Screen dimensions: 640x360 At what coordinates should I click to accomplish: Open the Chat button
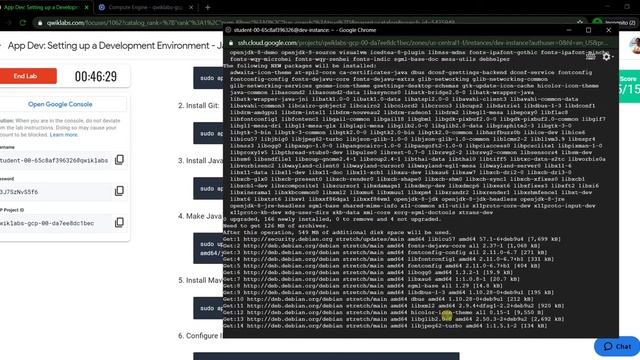coord(617,346)
